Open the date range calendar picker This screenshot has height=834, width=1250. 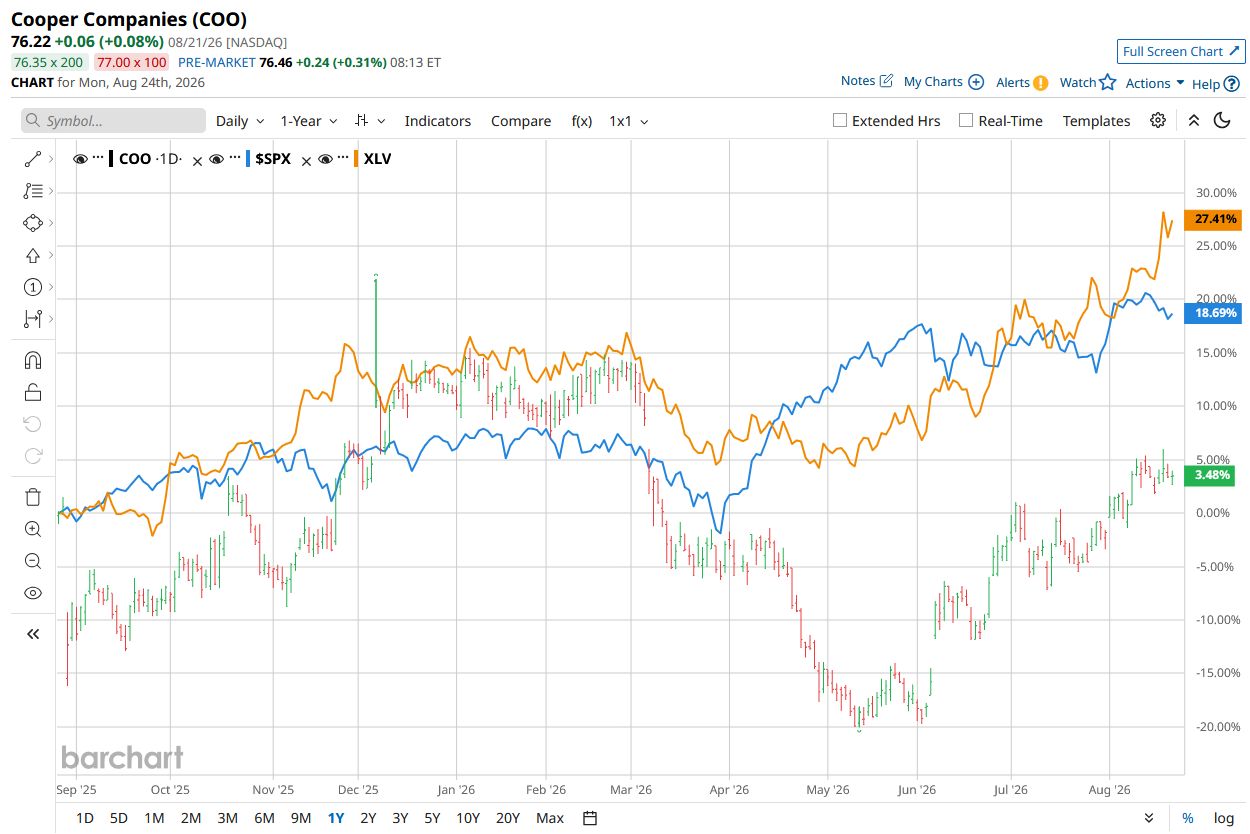[x=590, y=818]
